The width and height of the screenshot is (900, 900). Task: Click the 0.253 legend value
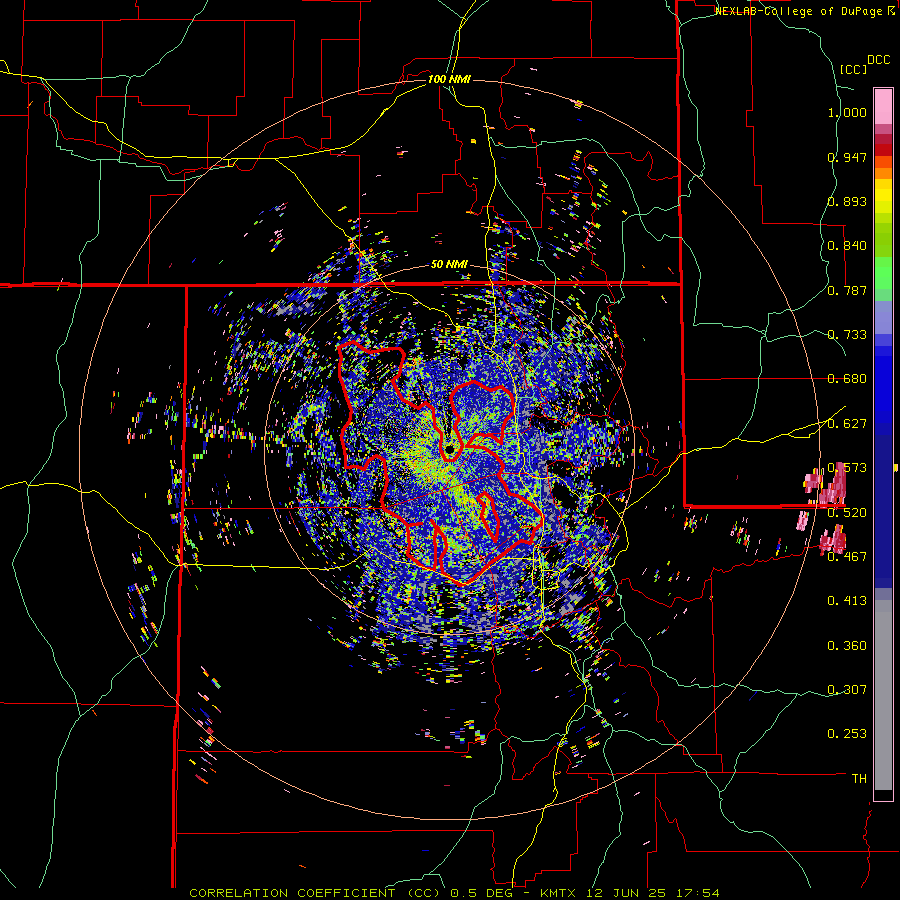coord(847,734)
